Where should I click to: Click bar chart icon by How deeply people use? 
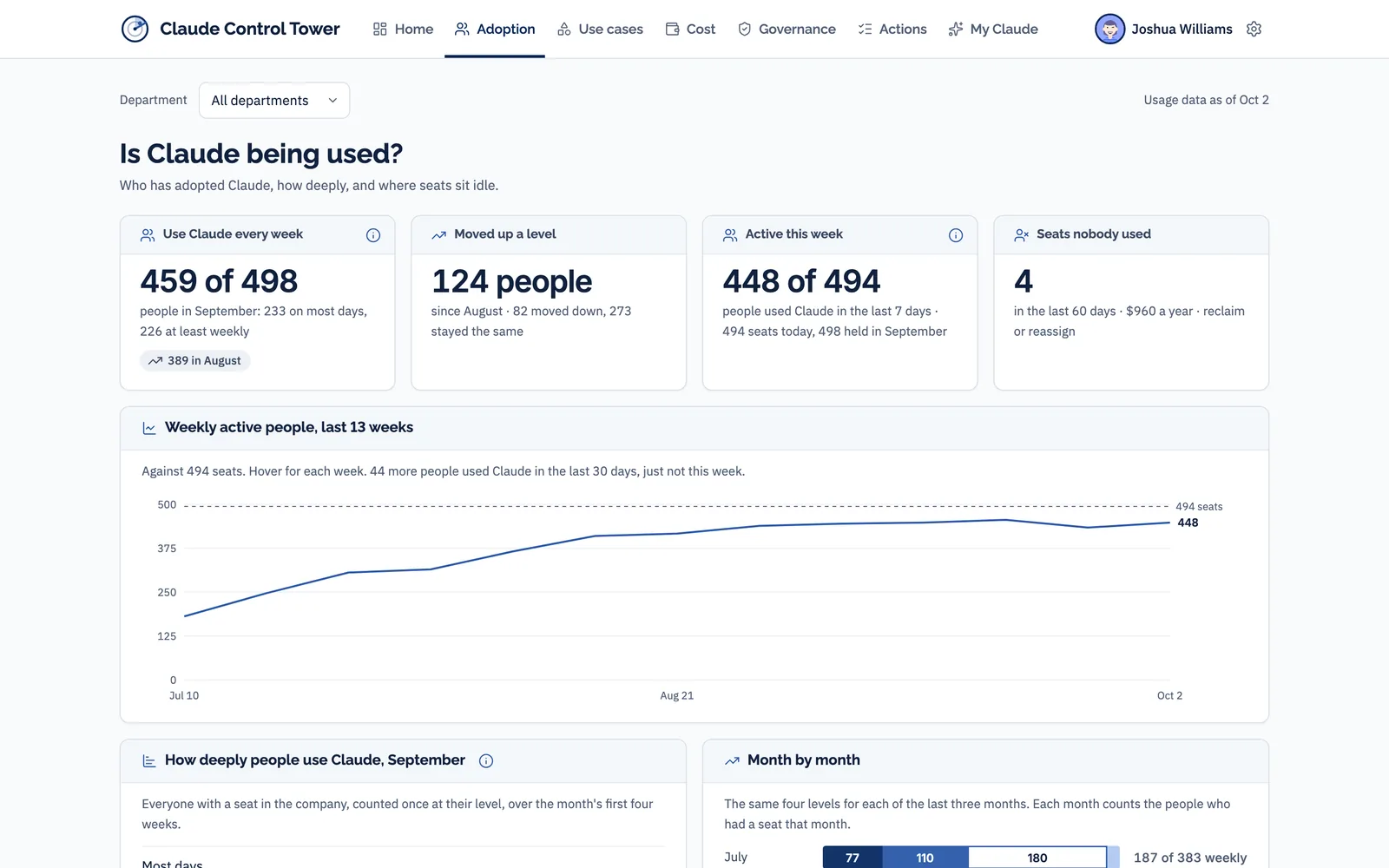149,760
